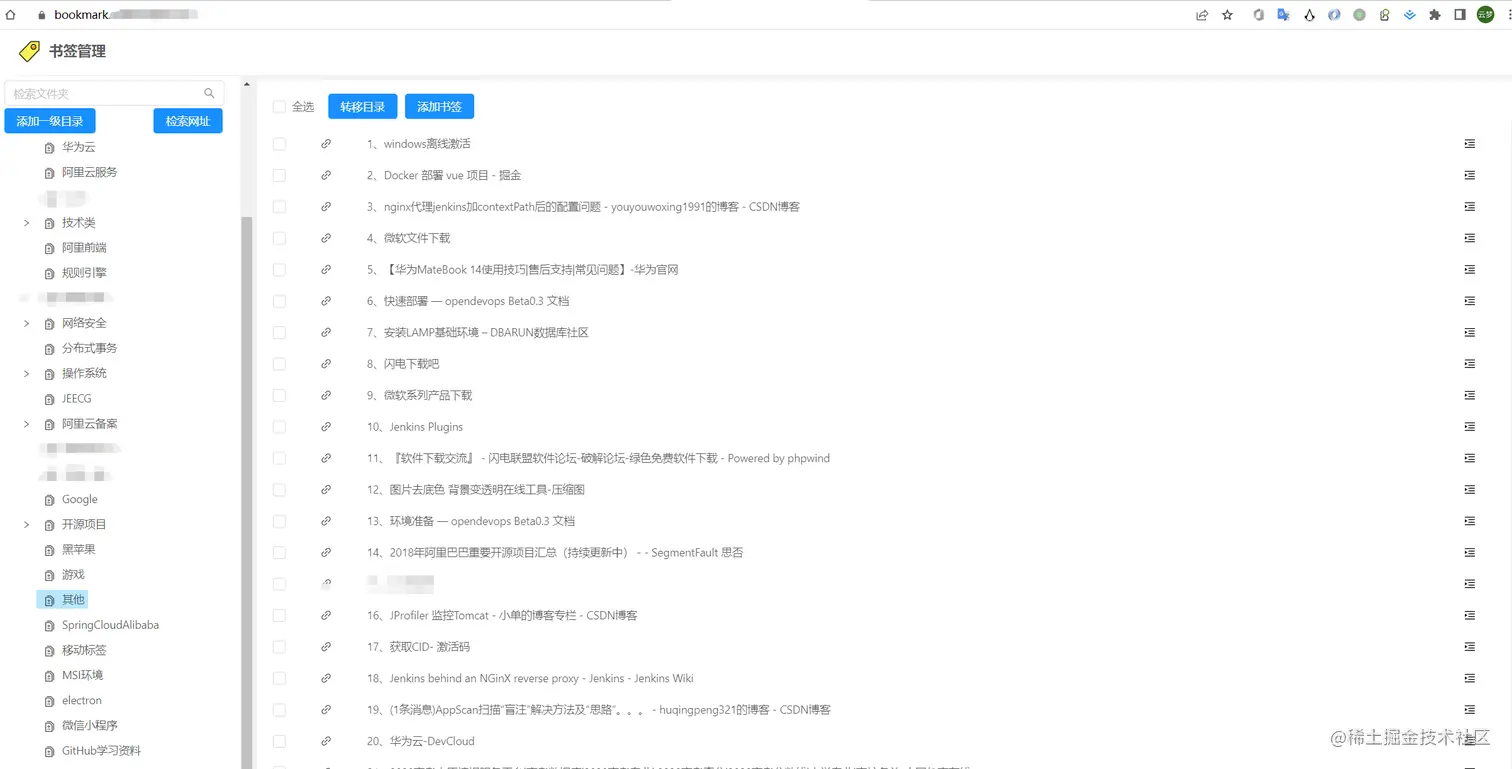Expand the 阿里云备案 folder
The image size is (1512, 769).
pyautogui.click(x=26, y=424)
